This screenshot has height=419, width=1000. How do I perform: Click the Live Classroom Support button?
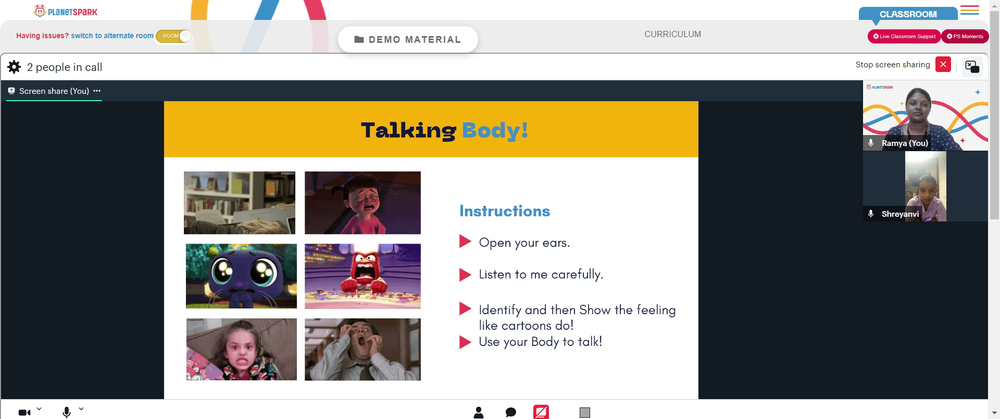coord(904,36)
